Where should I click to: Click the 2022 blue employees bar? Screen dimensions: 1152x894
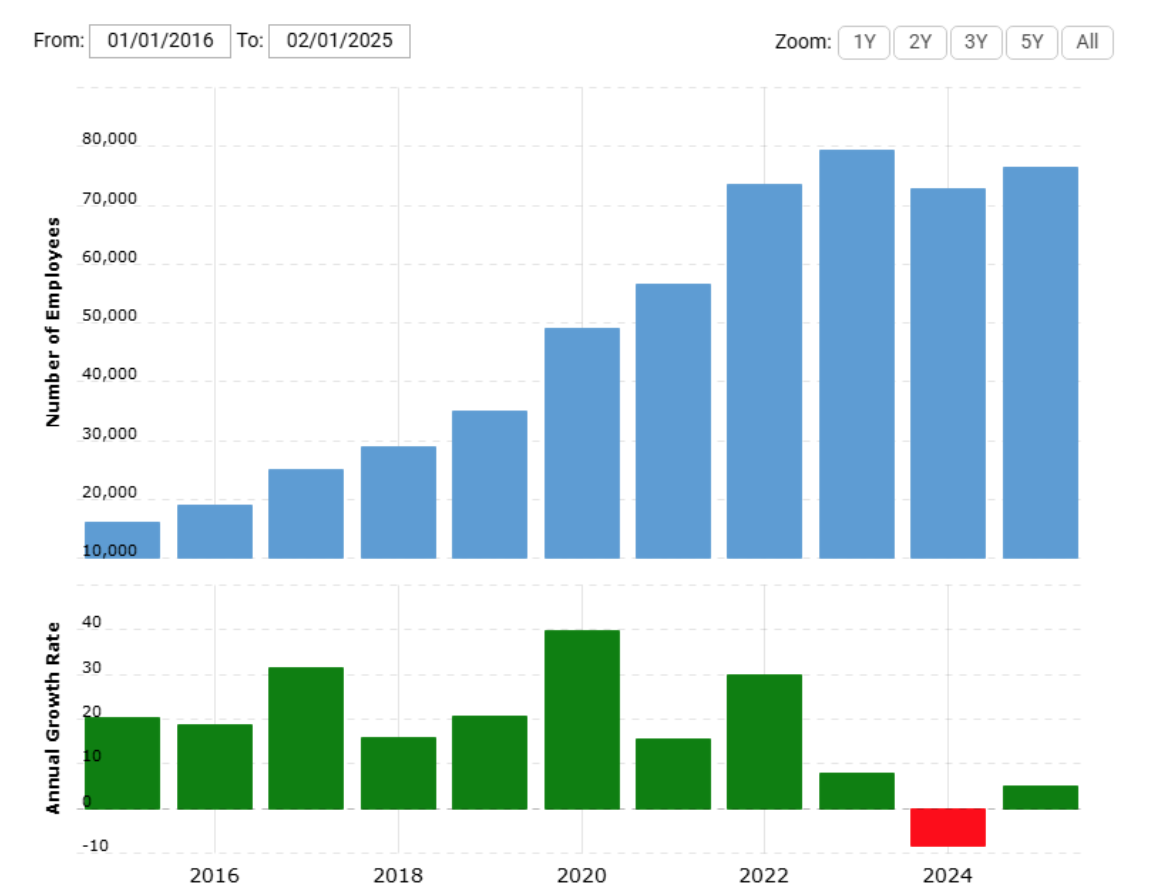(x=764, y=370)
